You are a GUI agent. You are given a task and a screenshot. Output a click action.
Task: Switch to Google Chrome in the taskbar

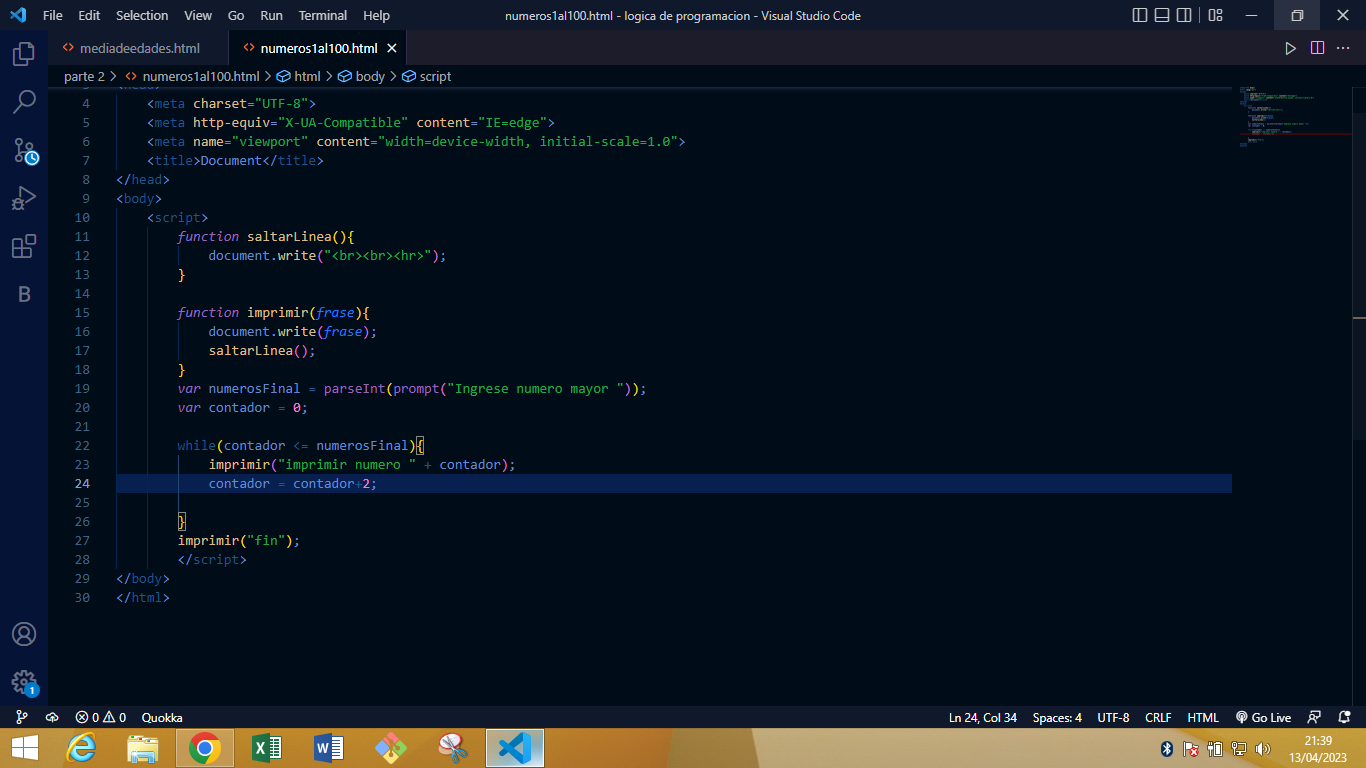click(205, 748)
